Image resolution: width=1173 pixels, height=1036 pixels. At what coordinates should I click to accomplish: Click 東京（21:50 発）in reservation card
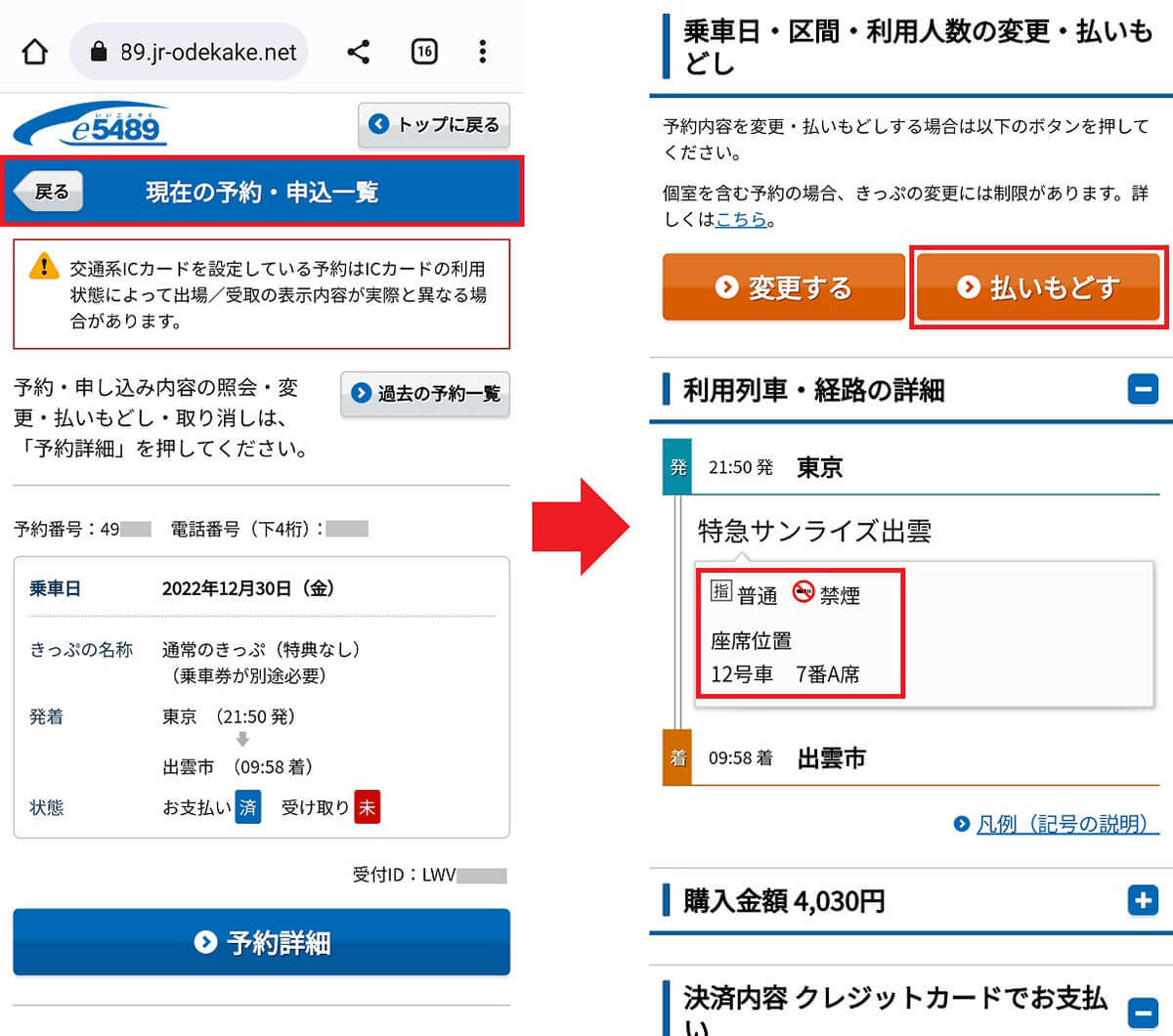229,716
